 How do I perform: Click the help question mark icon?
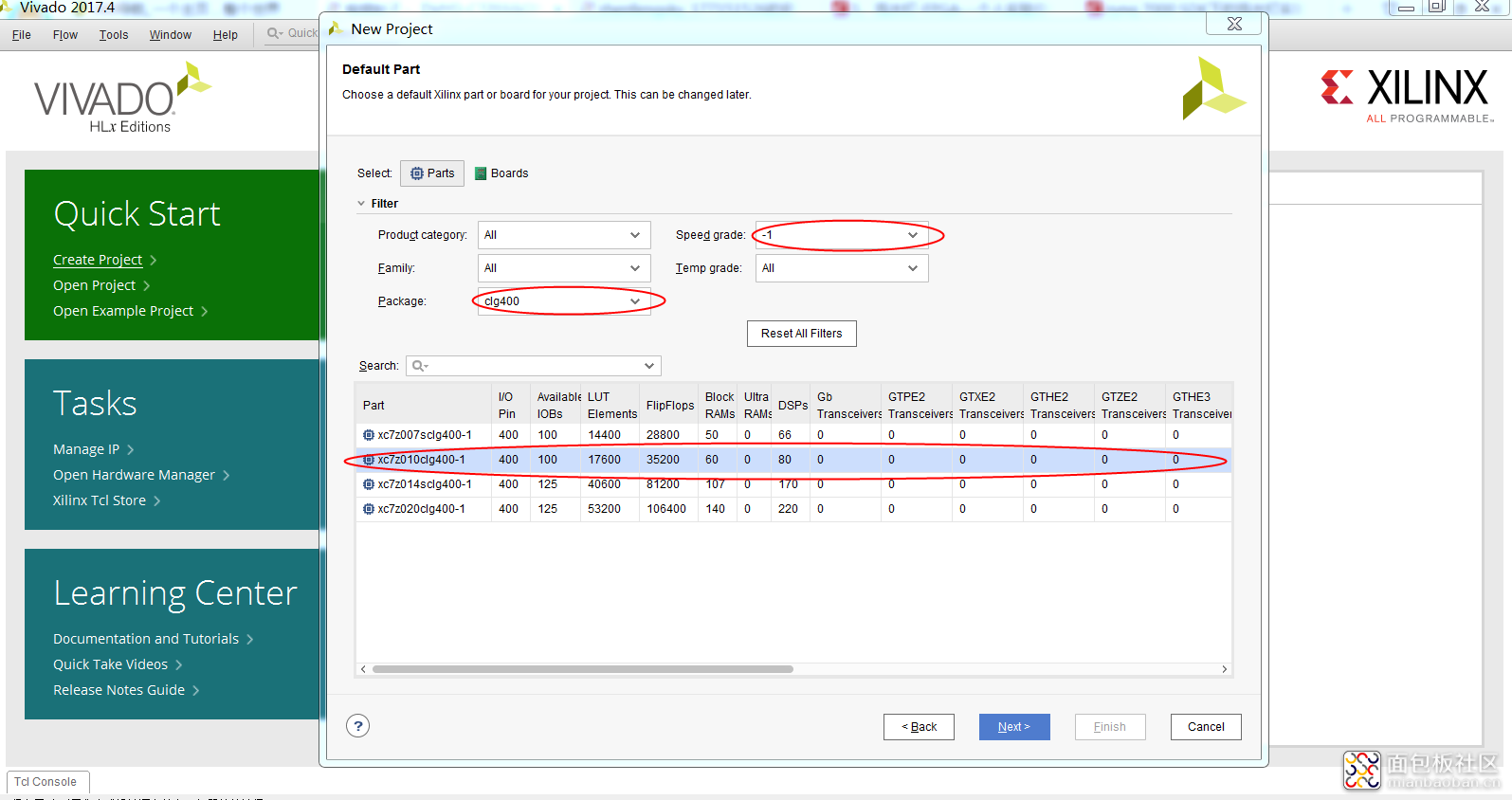click(357, 726)
